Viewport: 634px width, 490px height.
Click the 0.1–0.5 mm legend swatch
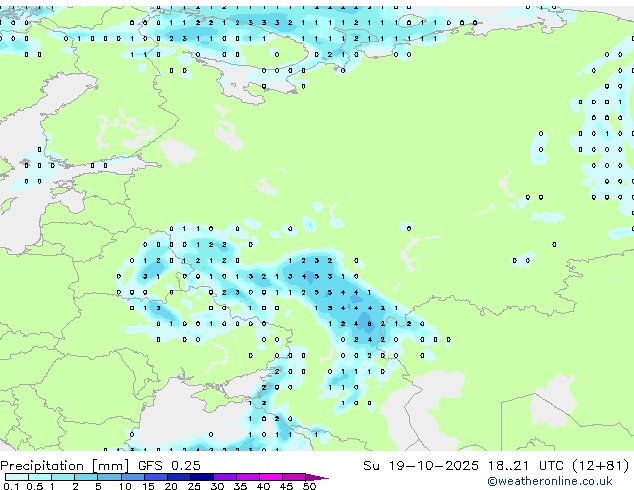pyautogui.click(x=17, y=477)
